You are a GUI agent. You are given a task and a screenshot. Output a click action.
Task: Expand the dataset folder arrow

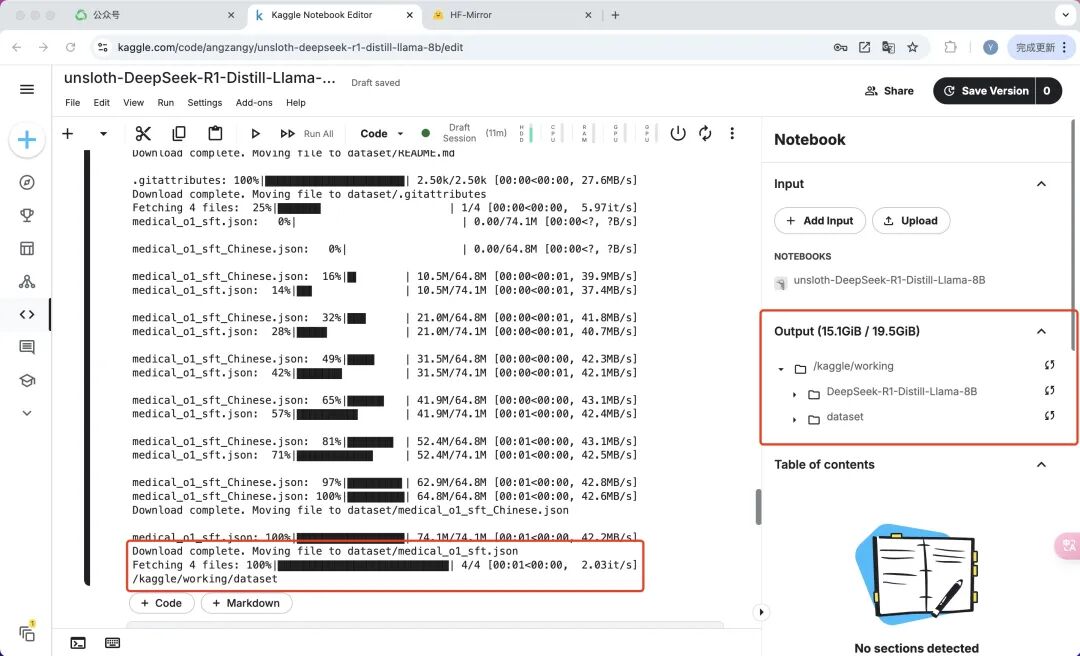pyautogui.click(x=794, y=419)
